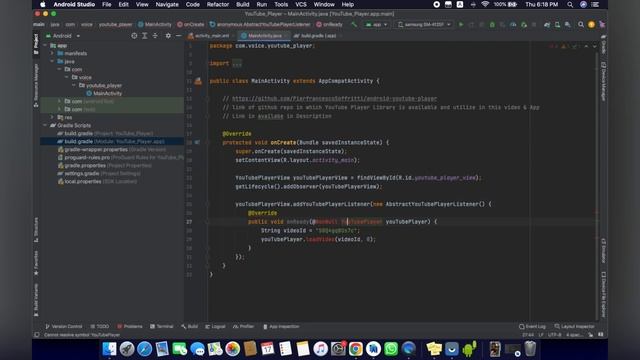Open Project side tool tab
Screen dimensions: 640x360
point(36,44)
